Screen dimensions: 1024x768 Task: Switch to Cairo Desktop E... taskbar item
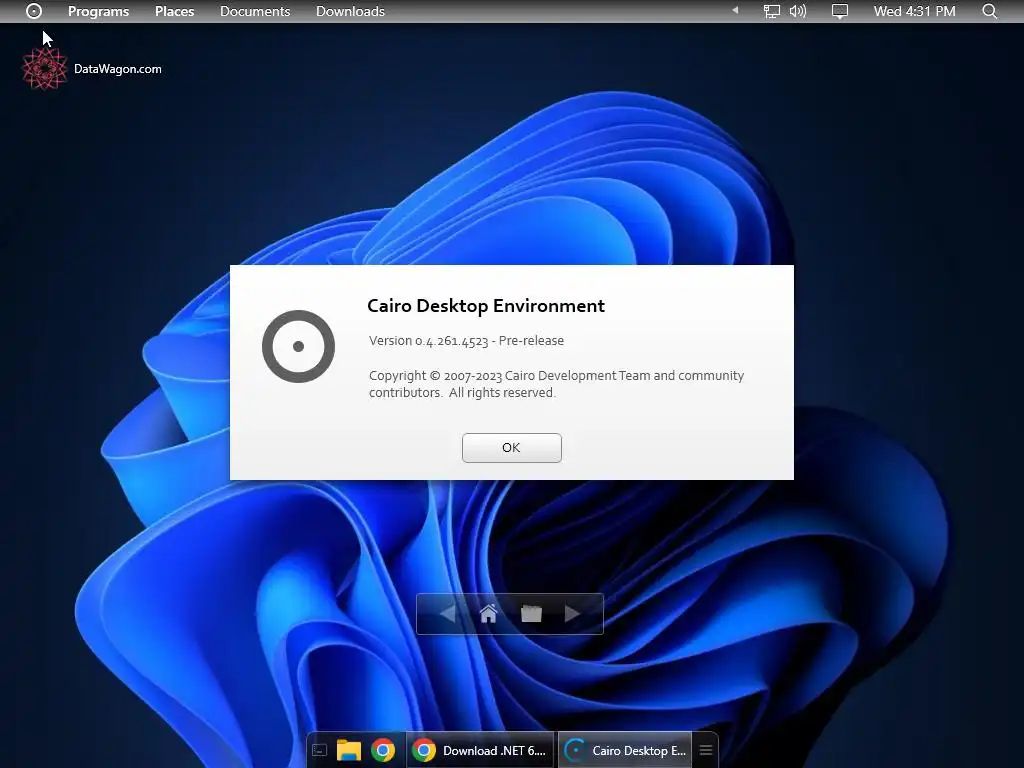625,750
